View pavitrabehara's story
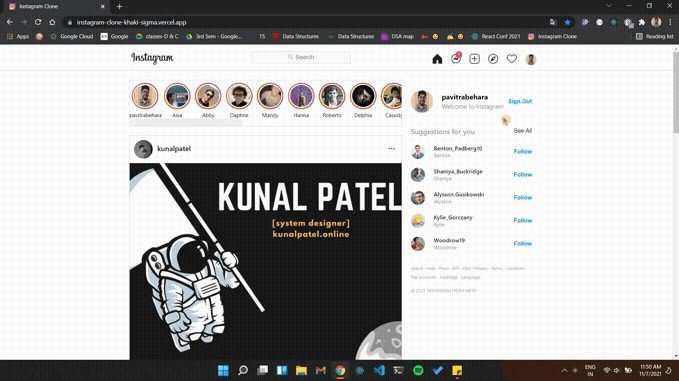 tap(145, 96)
